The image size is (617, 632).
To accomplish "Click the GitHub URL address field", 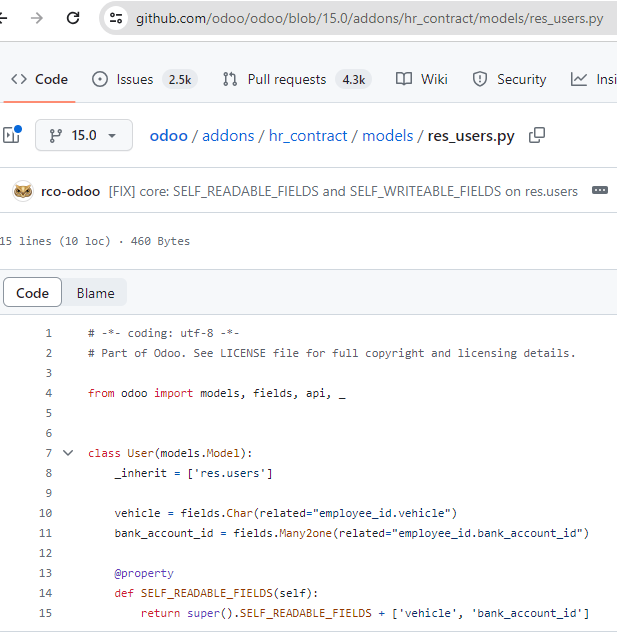I will 369,19.
